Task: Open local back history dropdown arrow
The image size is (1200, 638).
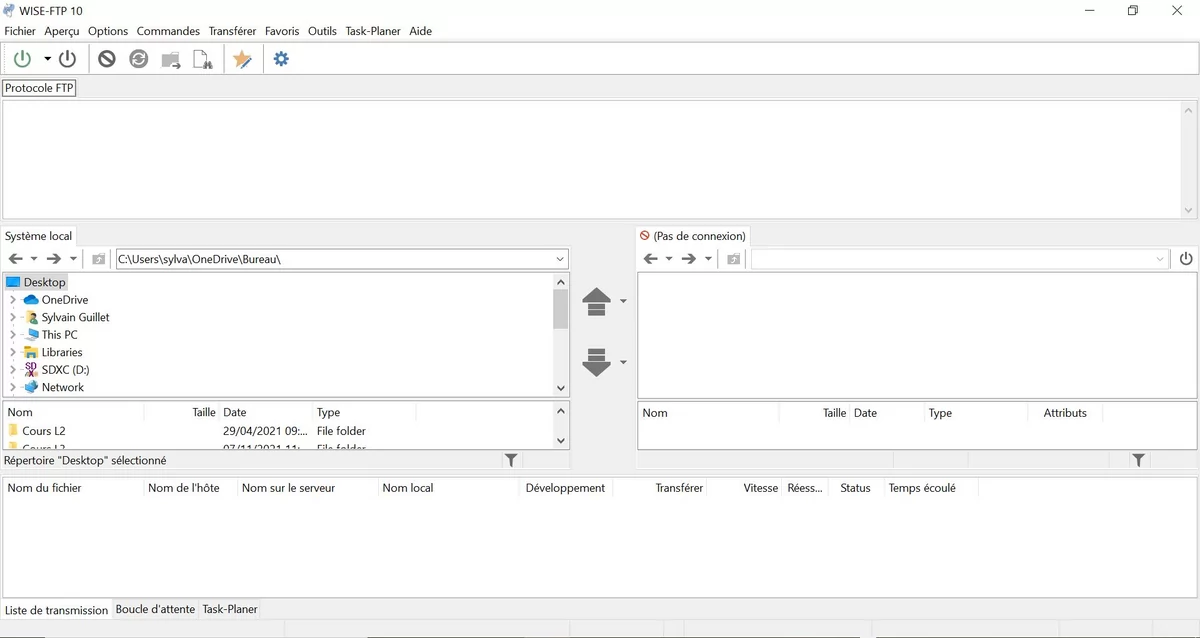Action: 34,259
